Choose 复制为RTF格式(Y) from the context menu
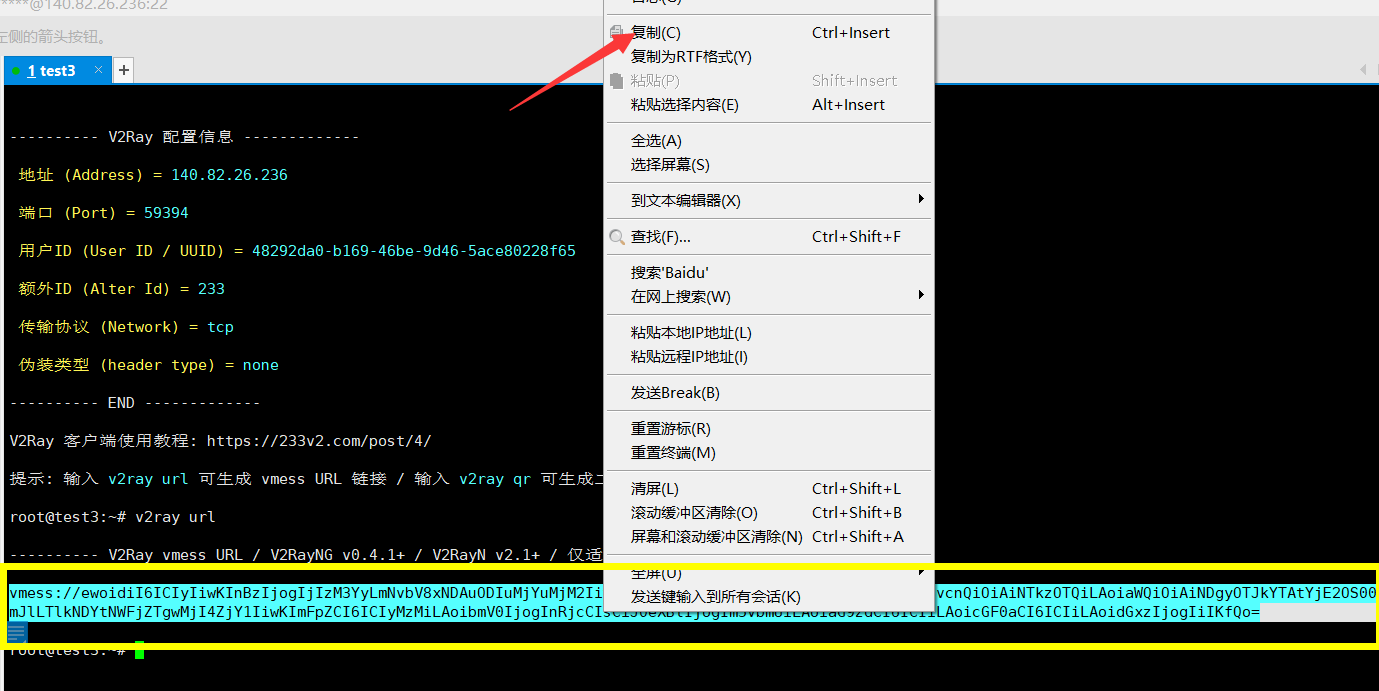This screenshot has height=691, width=1379. point(691,57)
